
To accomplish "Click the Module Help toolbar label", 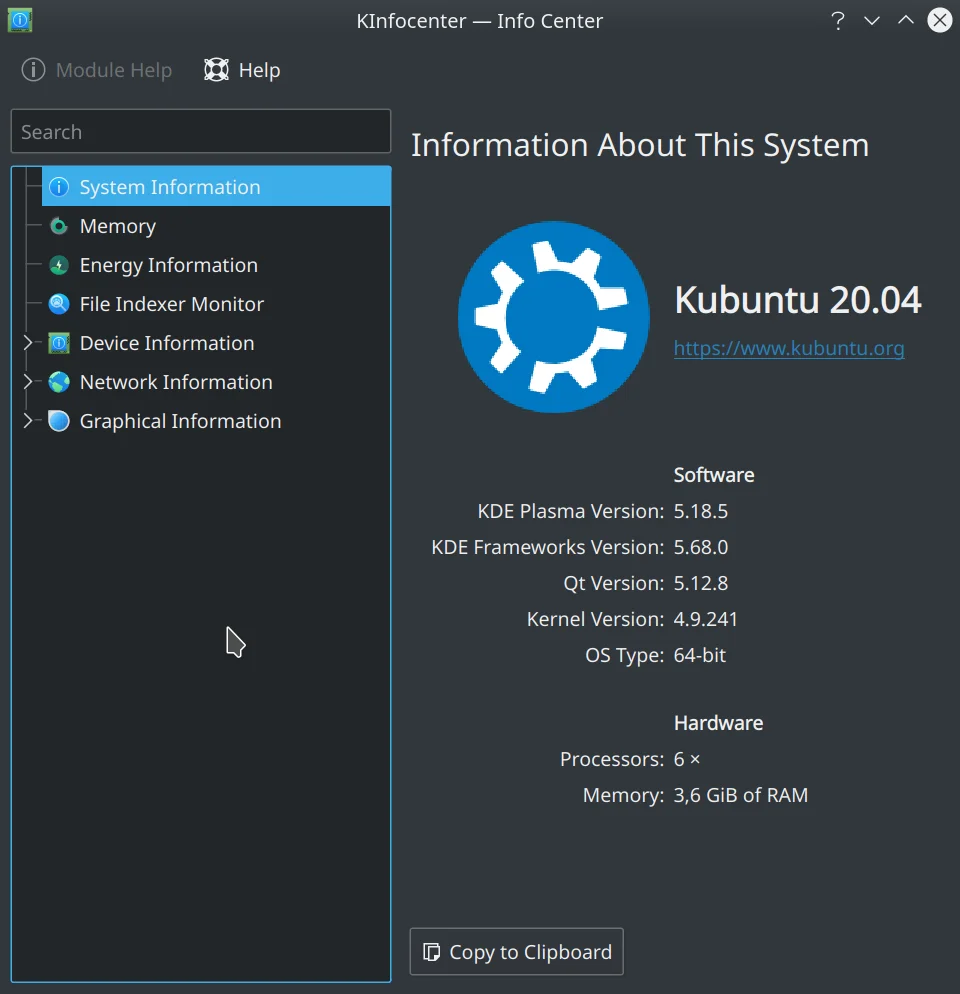I will [114, 70].
